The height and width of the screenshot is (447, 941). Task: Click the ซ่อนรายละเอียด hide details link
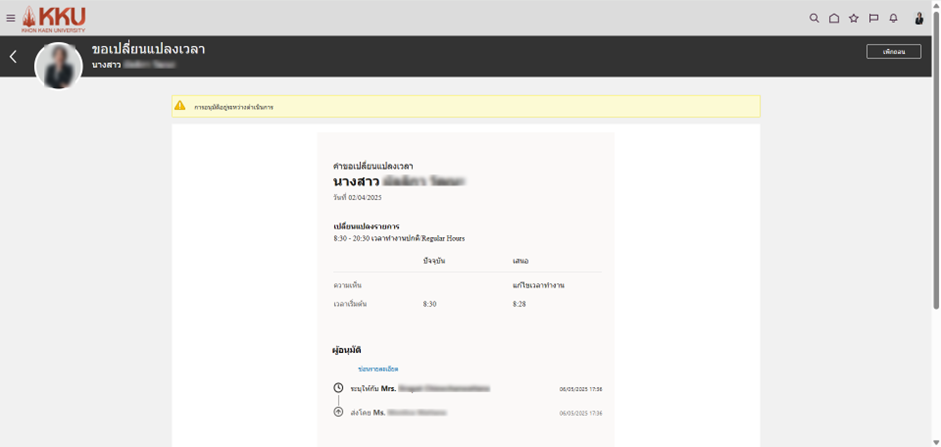tap(378, 369)
